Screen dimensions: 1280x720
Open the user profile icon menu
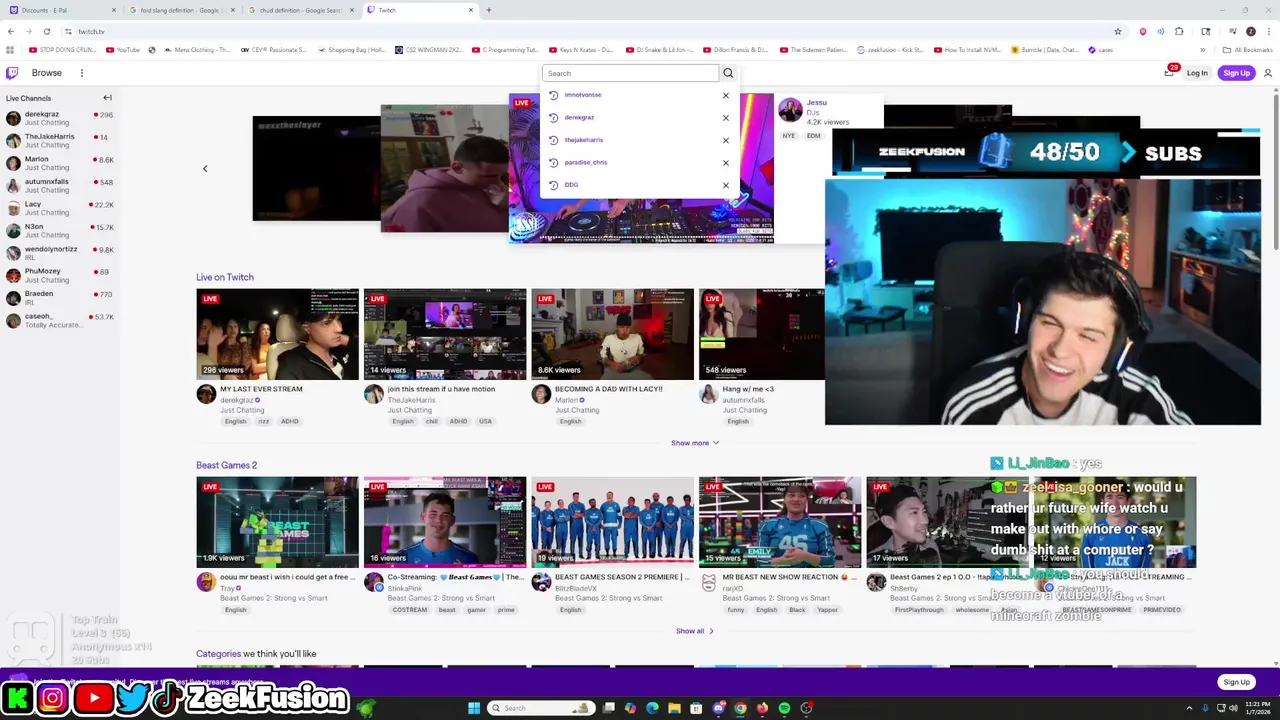coord(1268,73)
